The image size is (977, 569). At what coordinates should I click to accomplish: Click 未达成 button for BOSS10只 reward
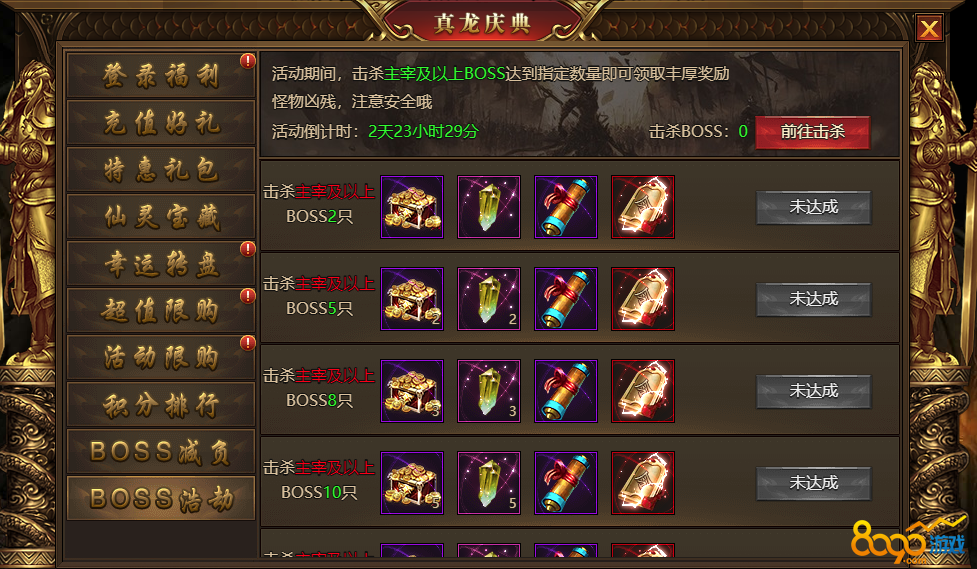pyautogui.click(x=814, y=484)
